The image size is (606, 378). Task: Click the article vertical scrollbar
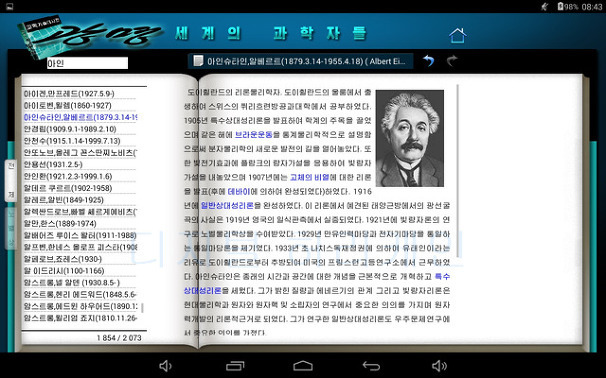point(458,170)
